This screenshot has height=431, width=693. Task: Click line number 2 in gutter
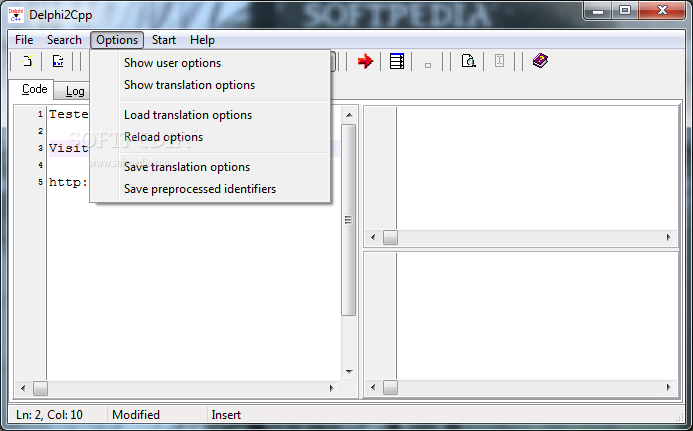pyautogui.click(x=40, y=131)
